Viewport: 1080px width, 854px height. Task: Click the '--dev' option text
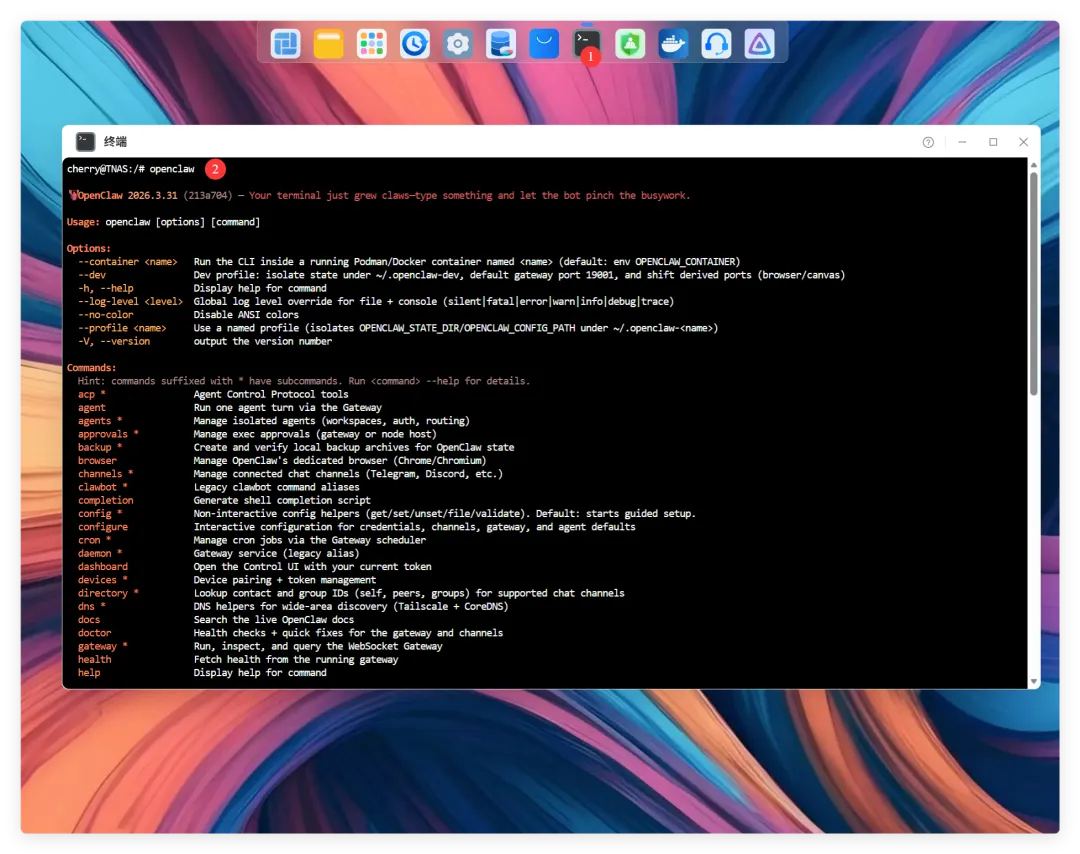pos(92,275)
